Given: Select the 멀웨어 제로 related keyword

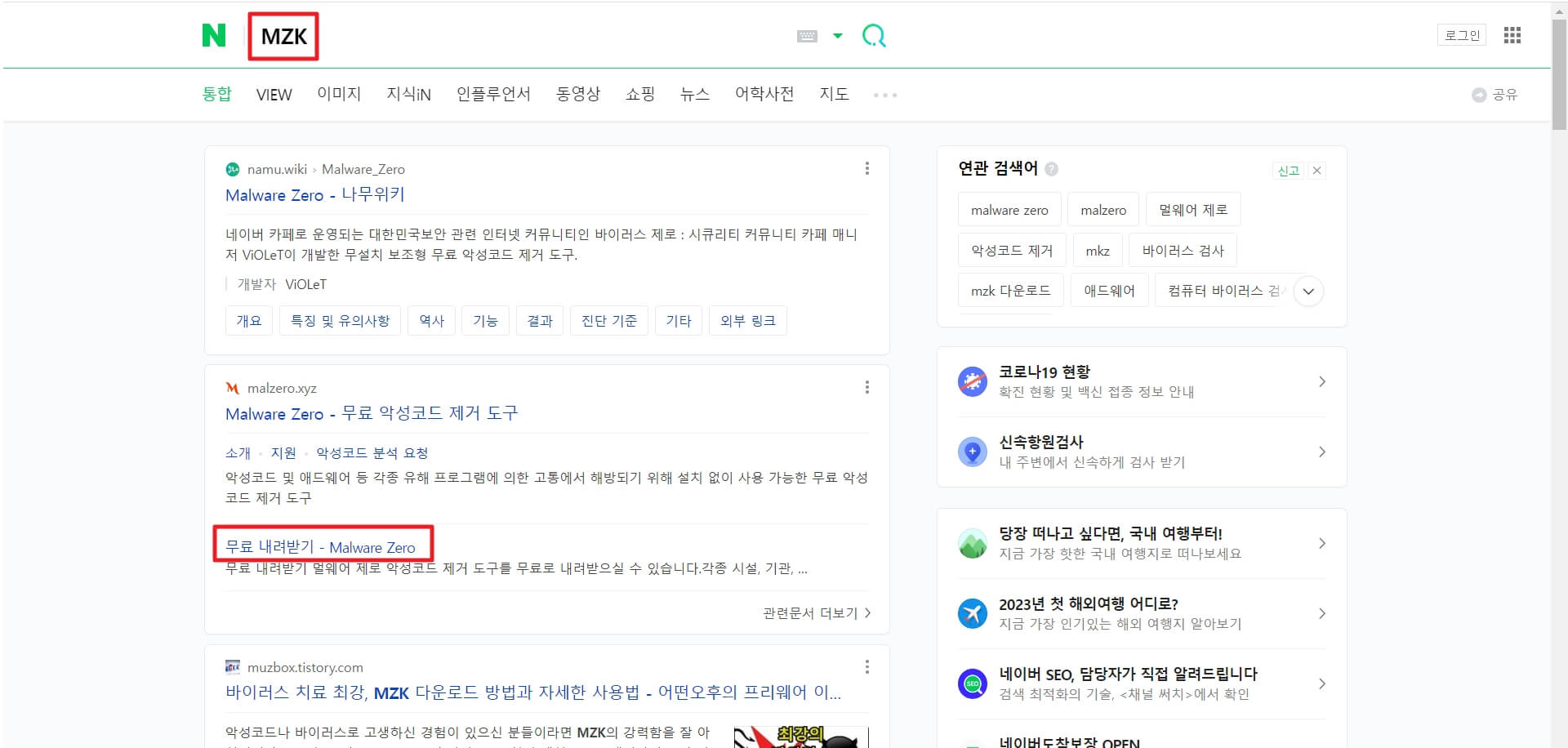Looking at the screenshot, I should coord(1193,209).
